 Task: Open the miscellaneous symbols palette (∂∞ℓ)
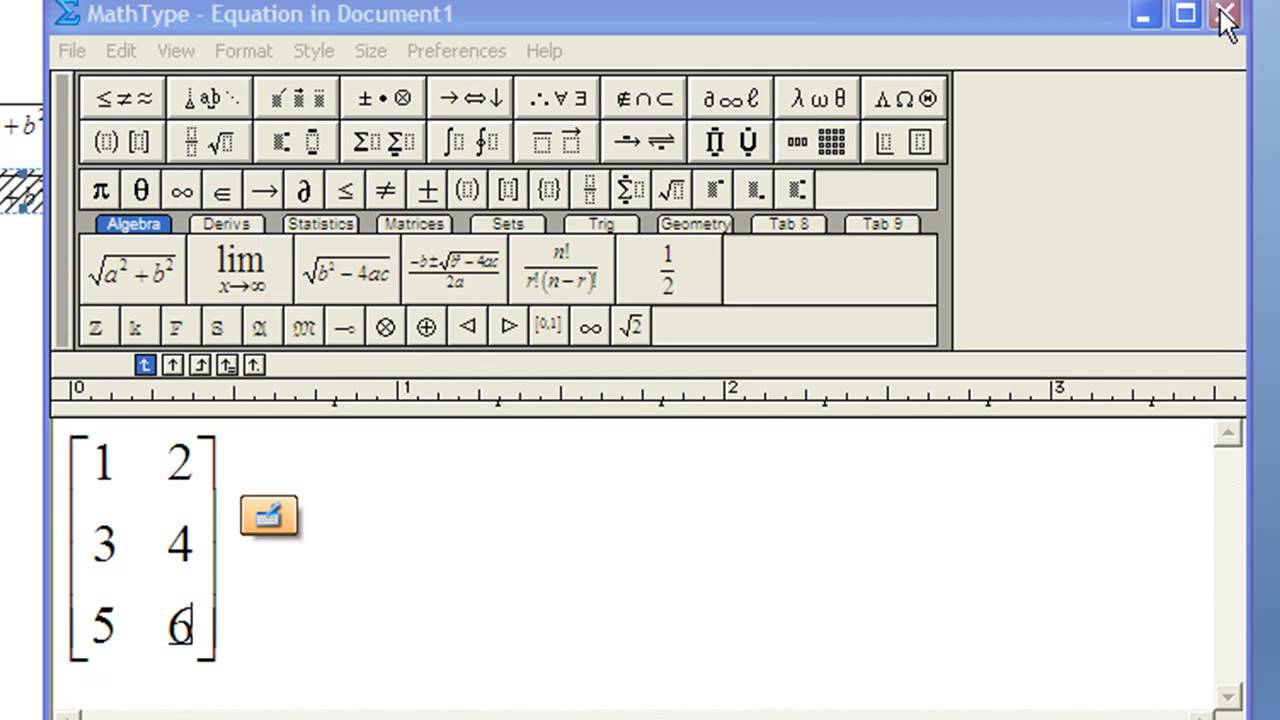point(732,98)
